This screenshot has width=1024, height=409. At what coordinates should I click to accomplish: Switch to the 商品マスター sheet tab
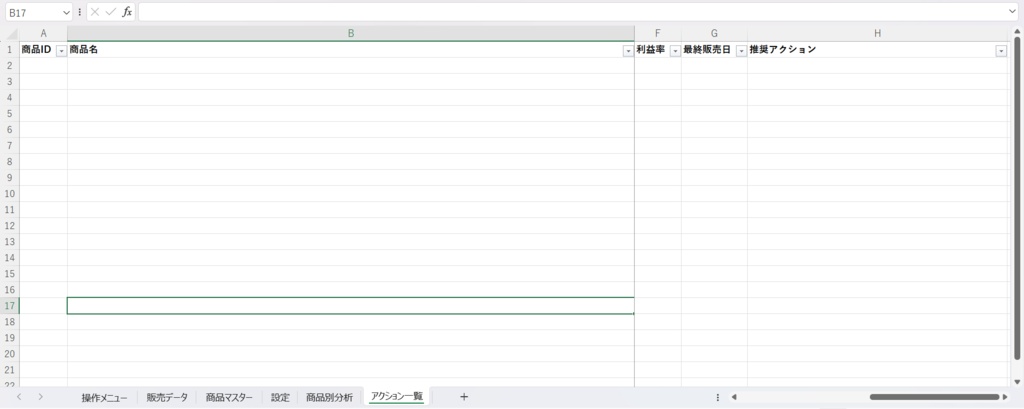(229, 397)
